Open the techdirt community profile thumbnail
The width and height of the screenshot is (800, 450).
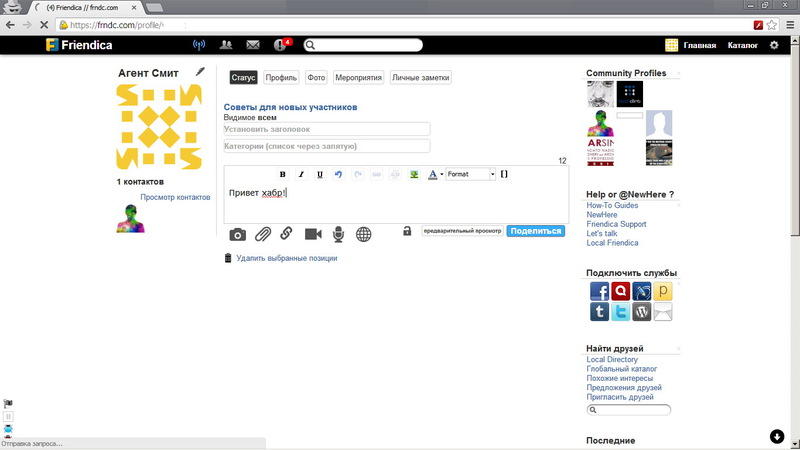pyautogui.click(x=630, y=94)
